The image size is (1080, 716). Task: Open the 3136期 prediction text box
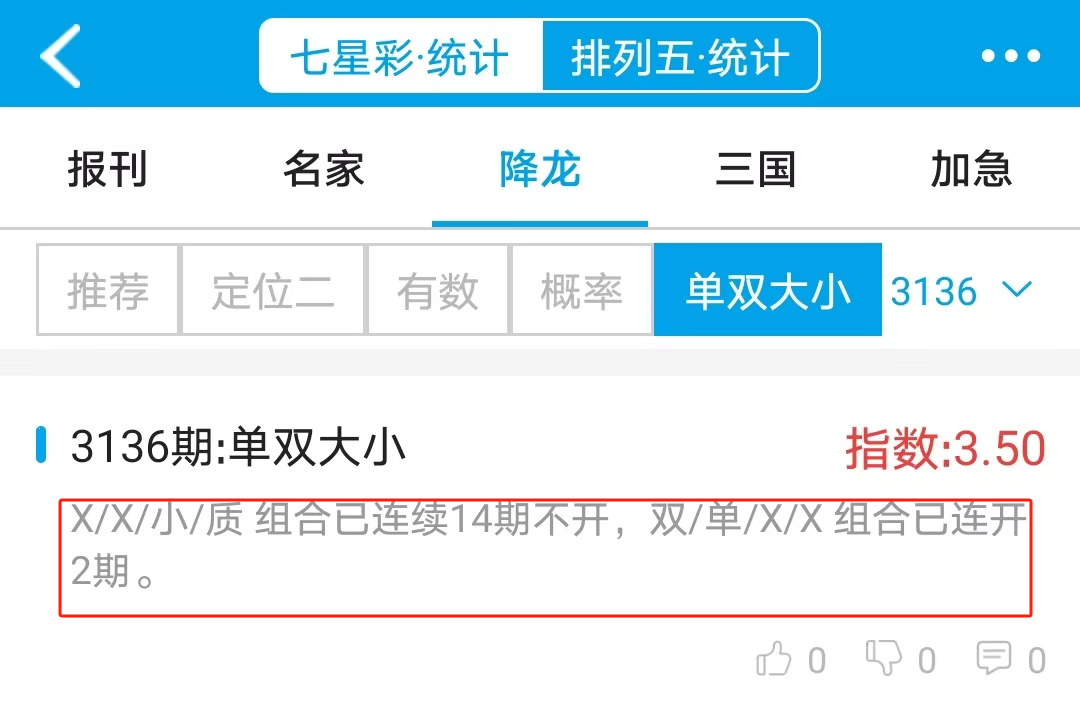[546, 558]
